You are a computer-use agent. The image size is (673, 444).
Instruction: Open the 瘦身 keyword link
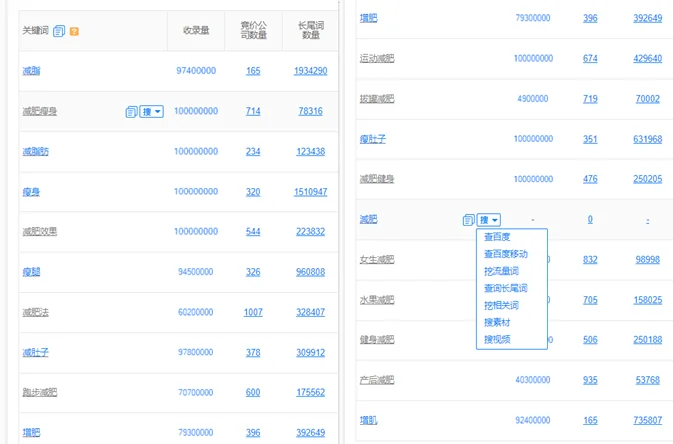click(x=31, y=192)
